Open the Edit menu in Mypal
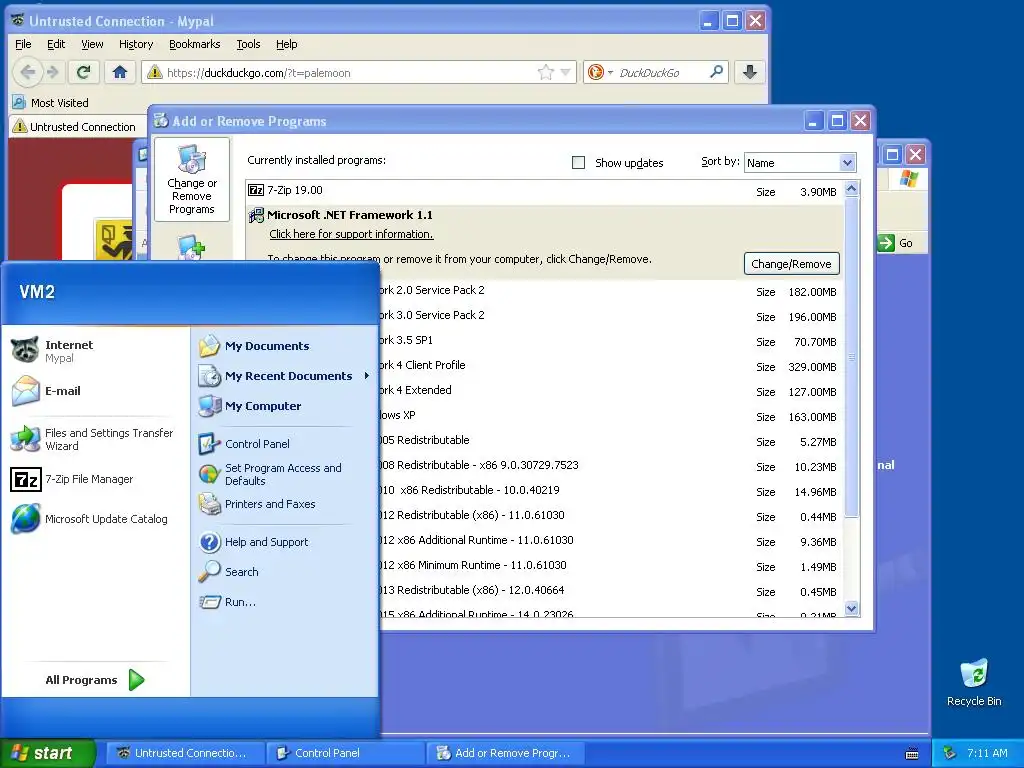 coord(56,44)
